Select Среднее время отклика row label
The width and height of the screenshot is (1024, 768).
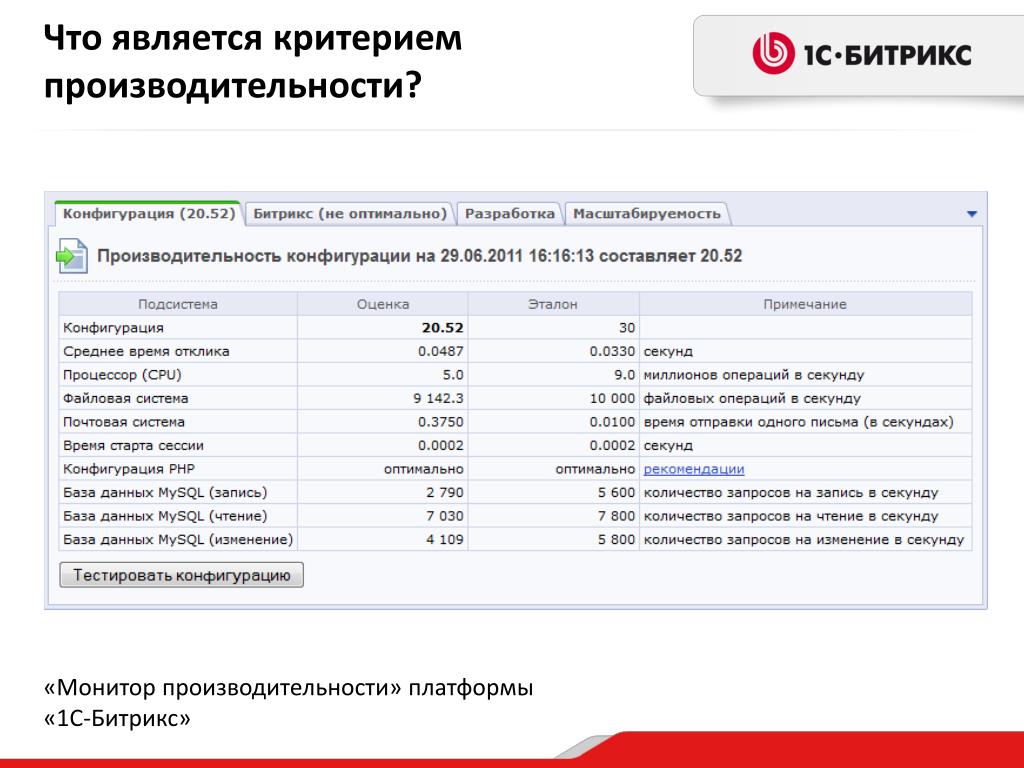coord(146,351)
